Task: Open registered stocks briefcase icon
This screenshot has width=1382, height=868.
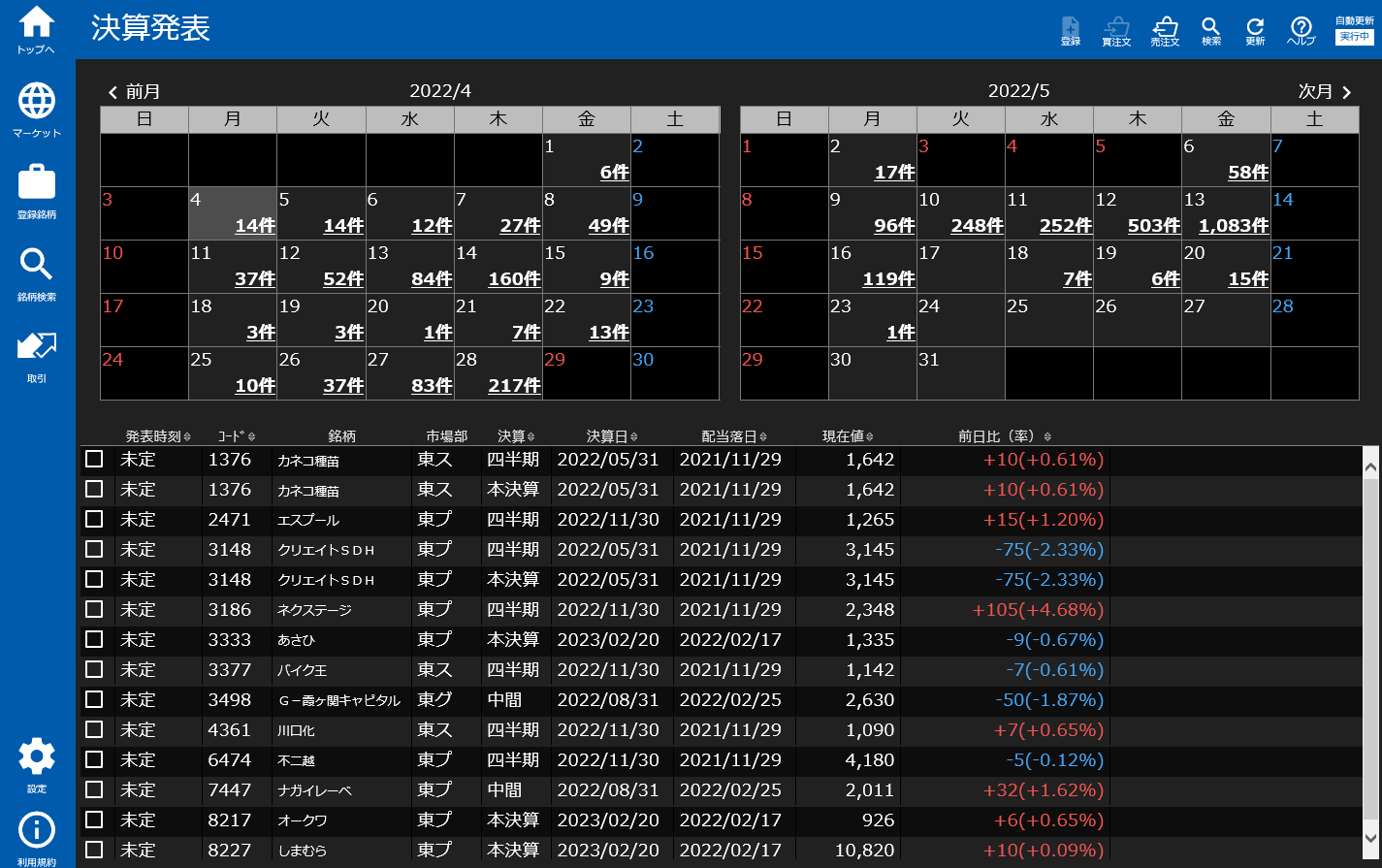Action: [x=37, y=191]
